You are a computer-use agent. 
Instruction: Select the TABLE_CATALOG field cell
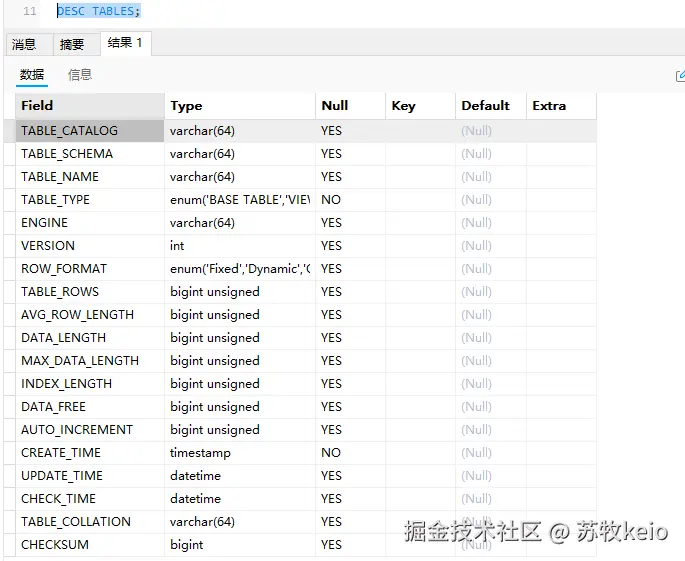[x=90, y=131]
